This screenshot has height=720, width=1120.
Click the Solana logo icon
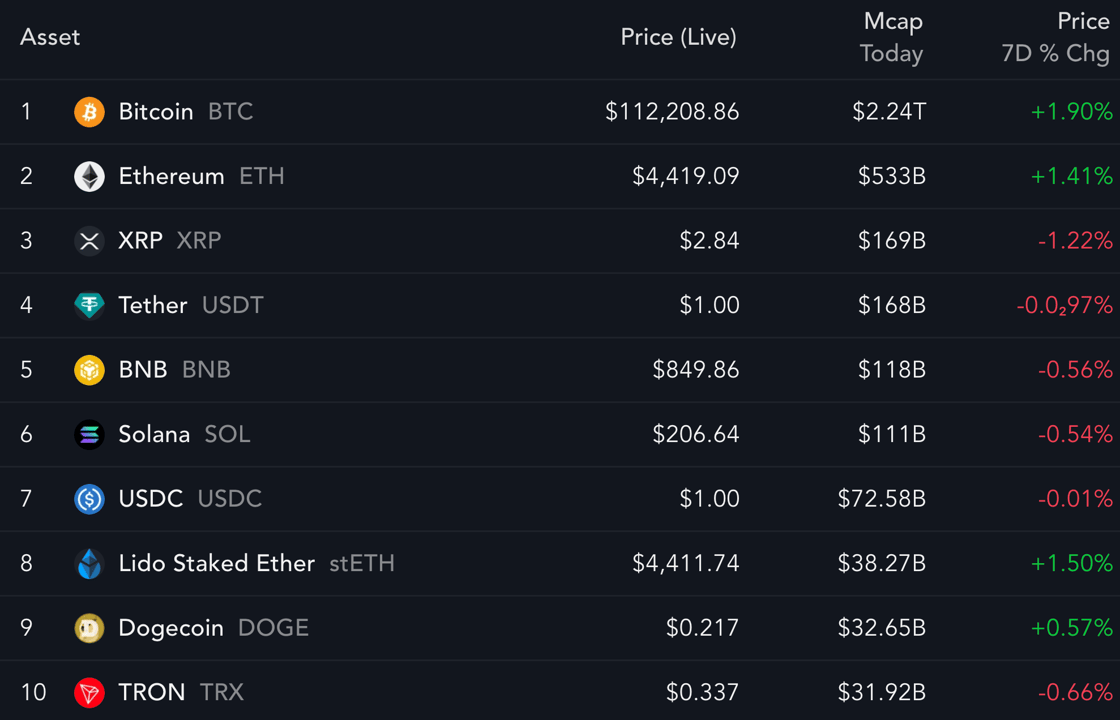[x=89, y=434]
